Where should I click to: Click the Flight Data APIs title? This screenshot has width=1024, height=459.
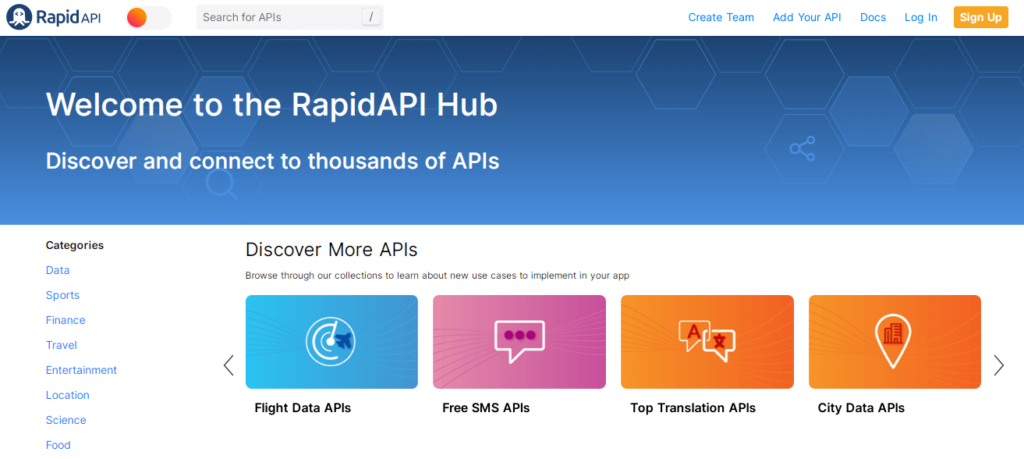click(x=302, y=408)
